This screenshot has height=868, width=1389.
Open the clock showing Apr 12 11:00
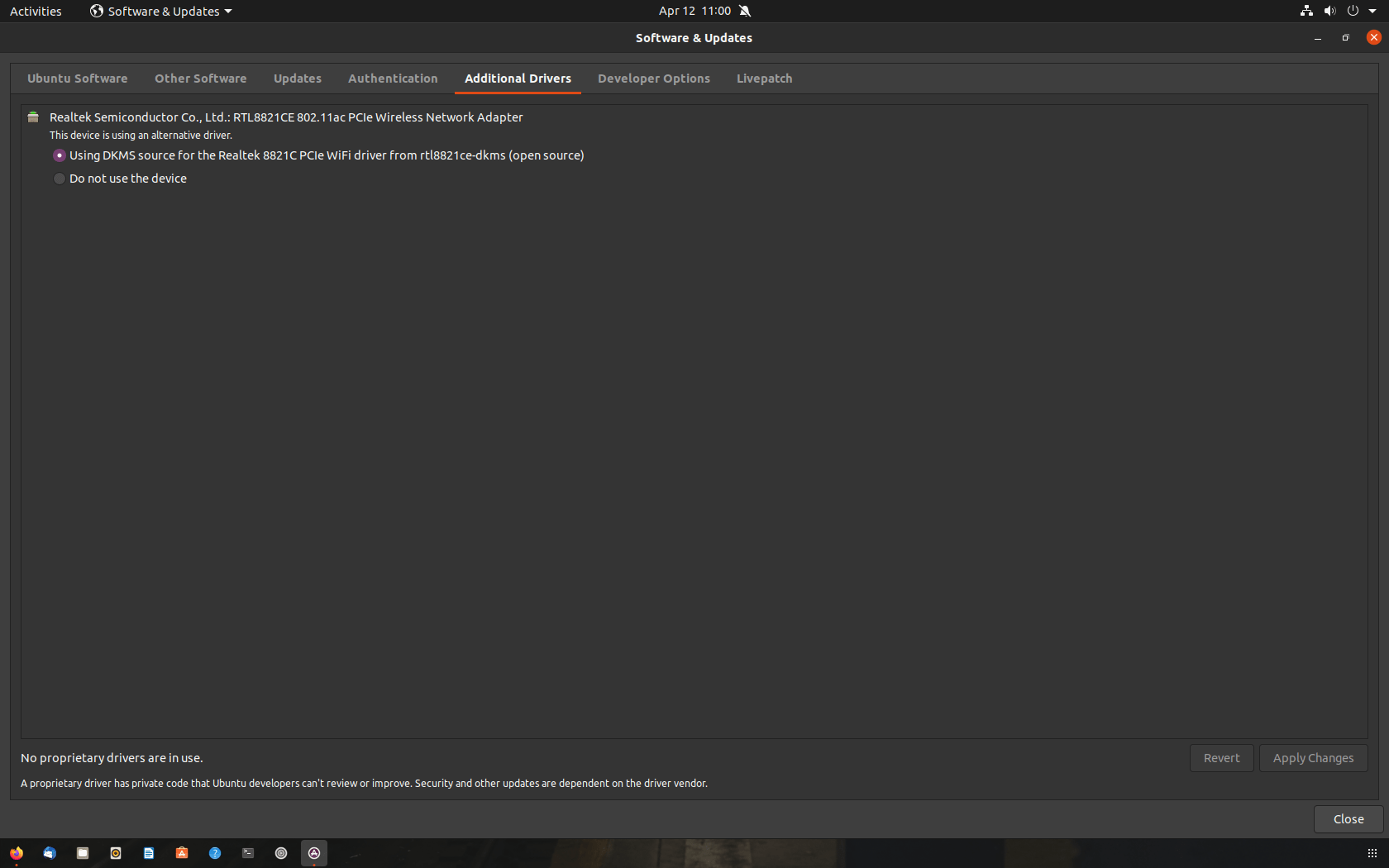click(x=694, y=11)
